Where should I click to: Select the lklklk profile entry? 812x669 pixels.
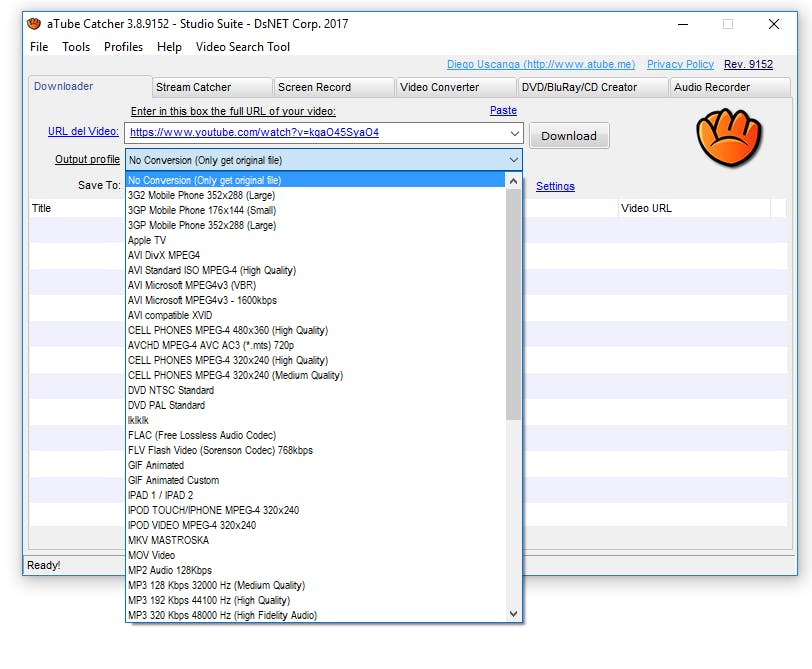click(315, 420)
